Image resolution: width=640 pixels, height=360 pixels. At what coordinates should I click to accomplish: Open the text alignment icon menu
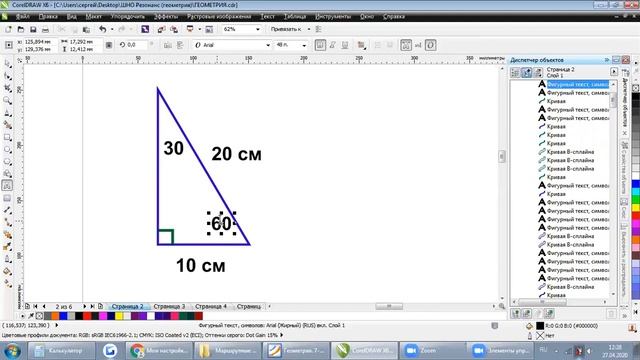coord(362,45)
